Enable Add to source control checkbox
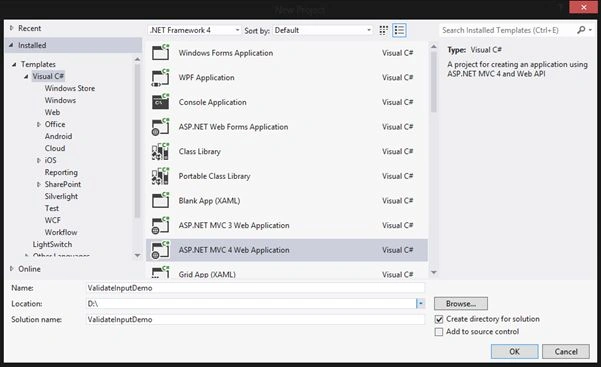The image size is (601, 367). click(x=439, y=332)
